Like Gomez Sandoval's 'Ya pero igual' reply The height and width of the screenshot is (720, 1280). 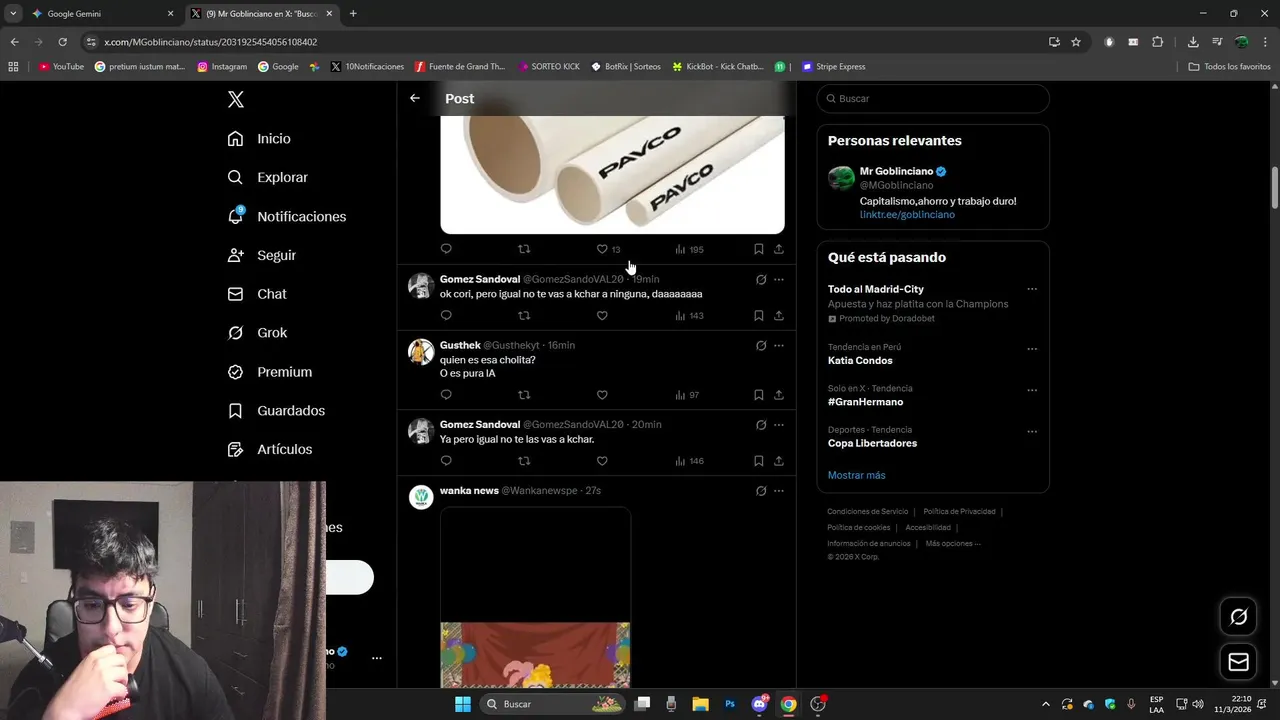pyautogui.click(x=602, y=461)
